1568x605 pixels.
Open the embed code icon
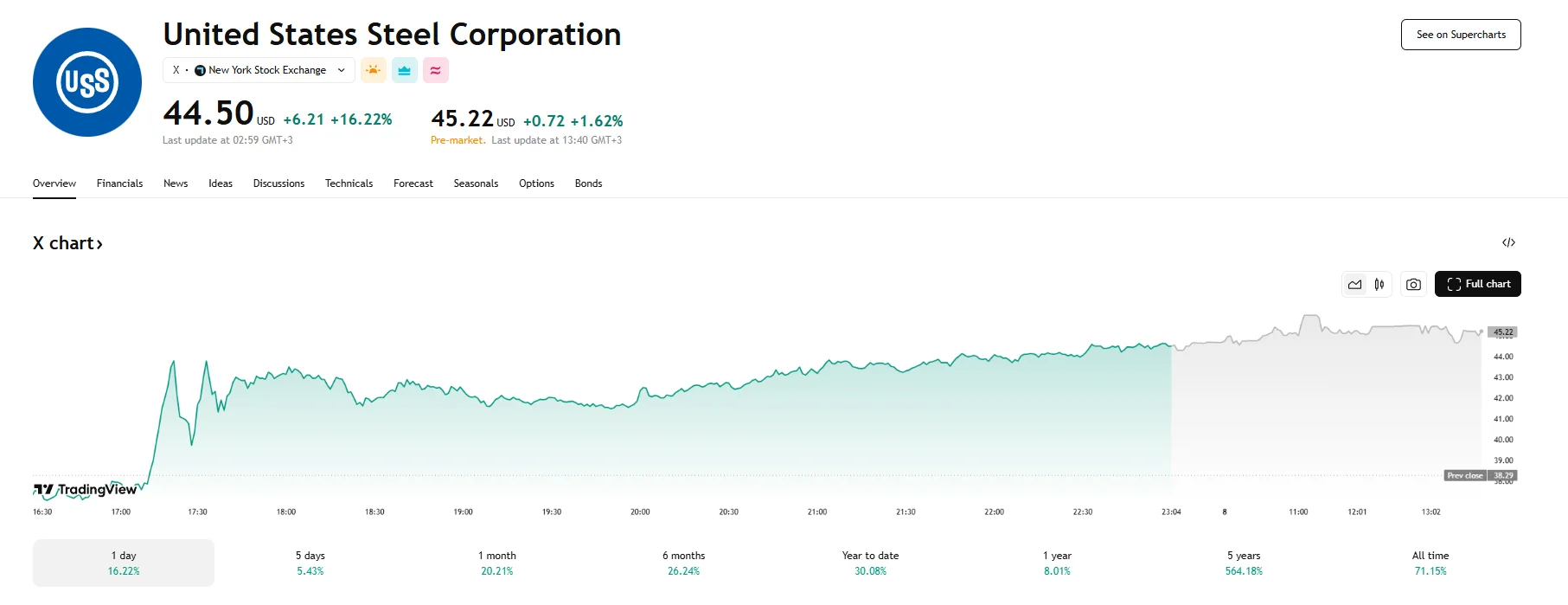(x=1508, y=242)
